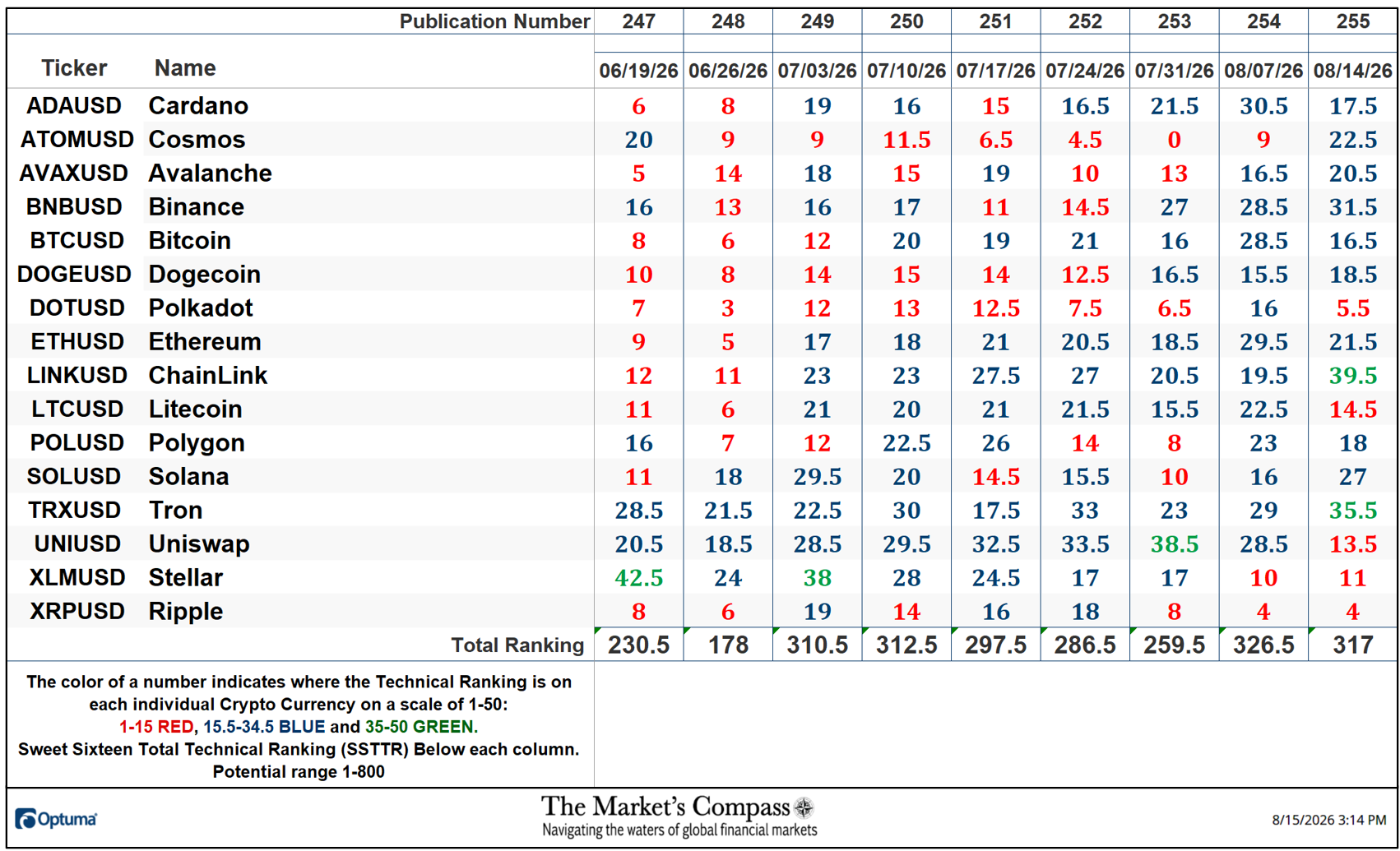
Task: Select the XRPUSD ticker
Action: tap(76, 612)
